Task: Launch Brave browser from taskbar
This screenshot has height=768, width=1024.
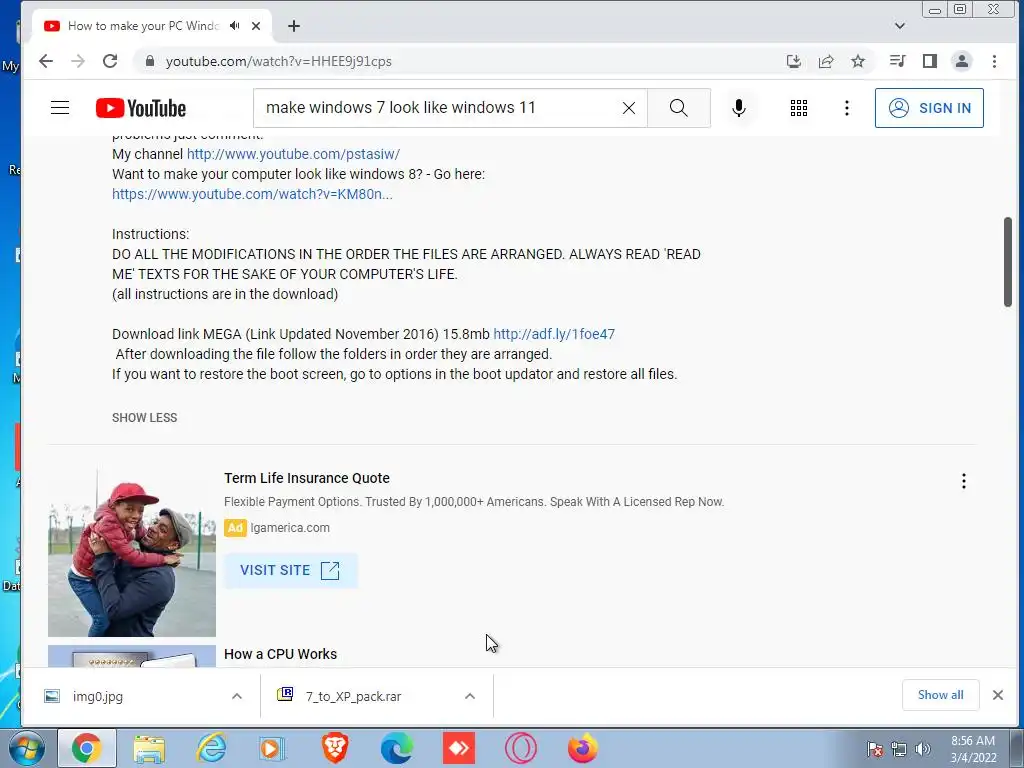Action: (x=335, y=748)
